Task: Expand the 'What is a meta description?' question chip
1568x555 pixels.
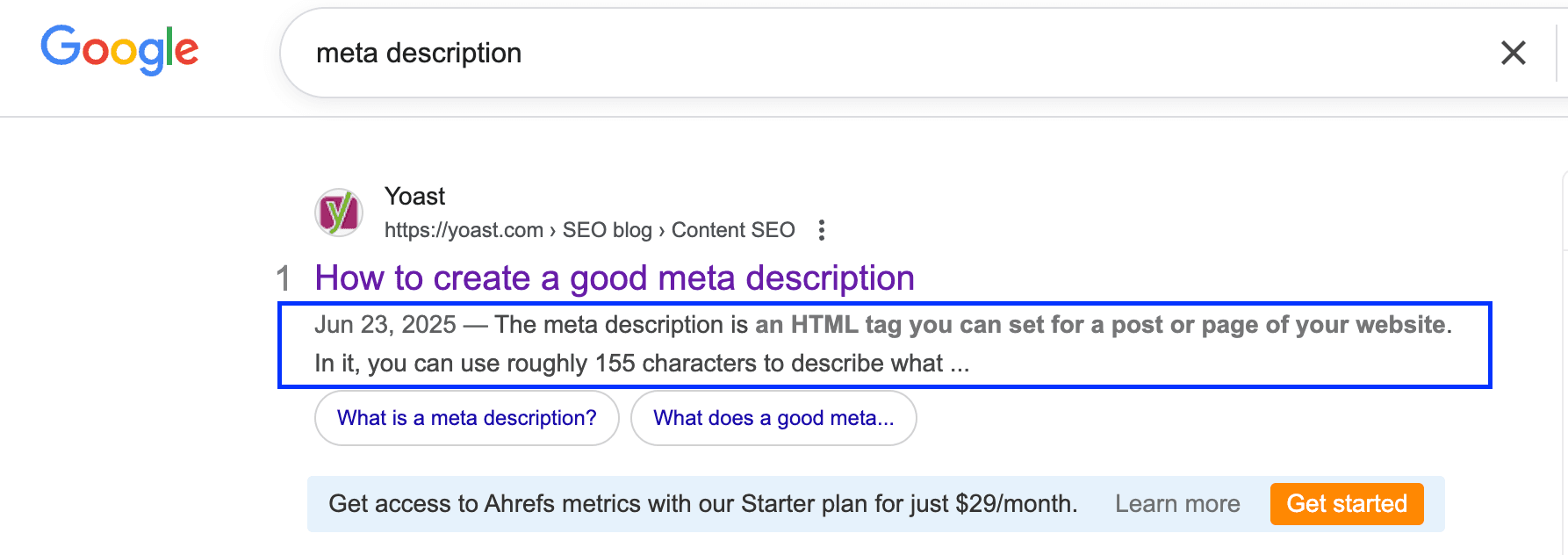Action: 466,418
